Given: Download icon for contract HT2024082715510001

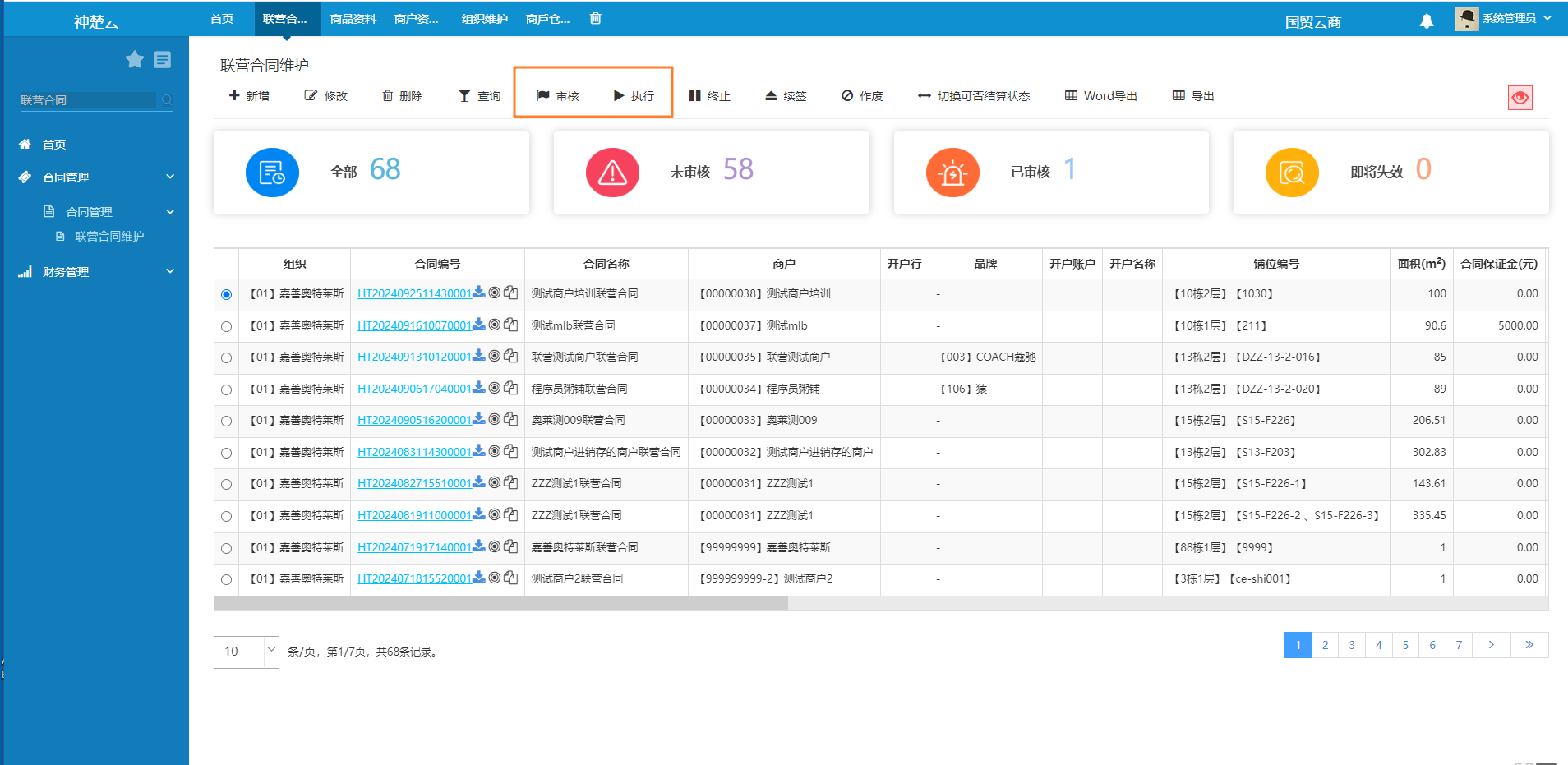Looking at the screenshot, I should click(479, 482).
